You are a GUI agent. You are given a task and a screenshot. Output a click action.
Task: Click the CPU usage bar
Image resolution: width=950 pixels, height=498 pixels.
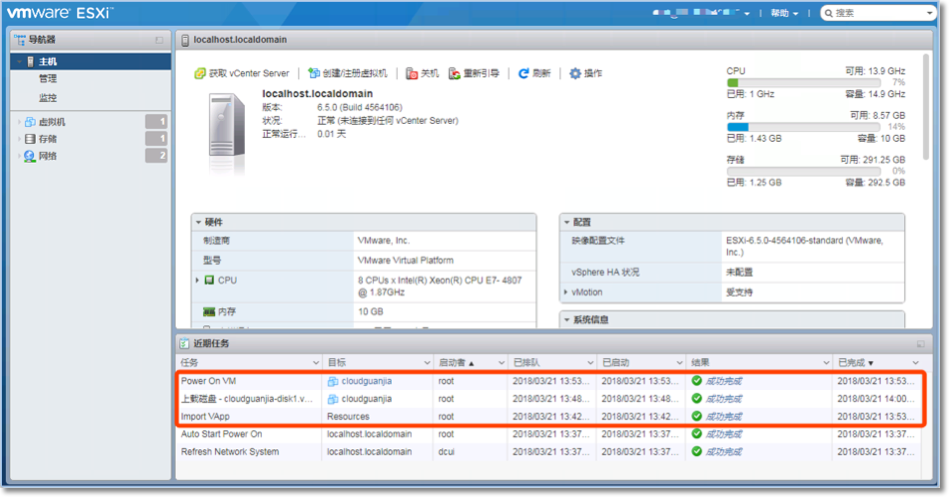tap(803, 82)
